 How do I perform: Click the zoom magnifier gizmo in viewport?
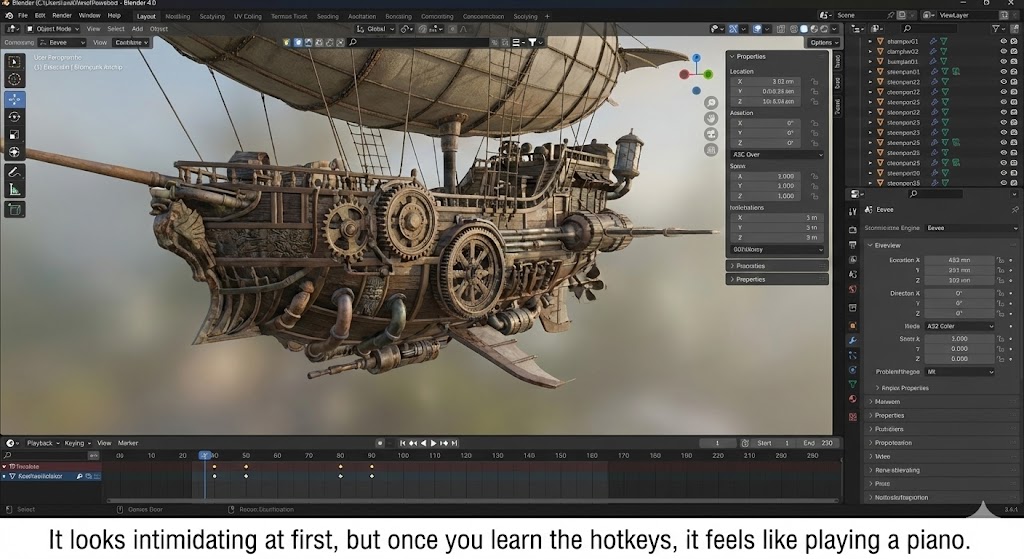pyautogui.click(x=711, y=103)
